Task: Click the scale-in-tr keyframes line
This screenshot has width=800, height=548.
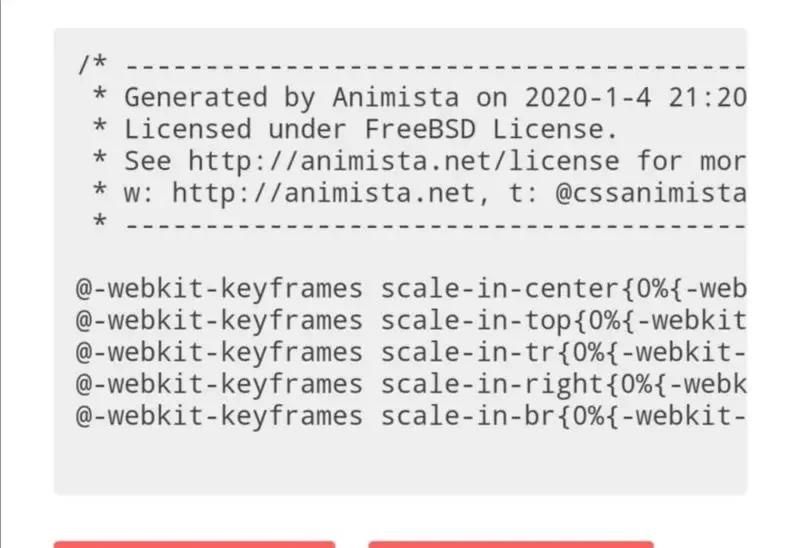Action: (410, 352)
